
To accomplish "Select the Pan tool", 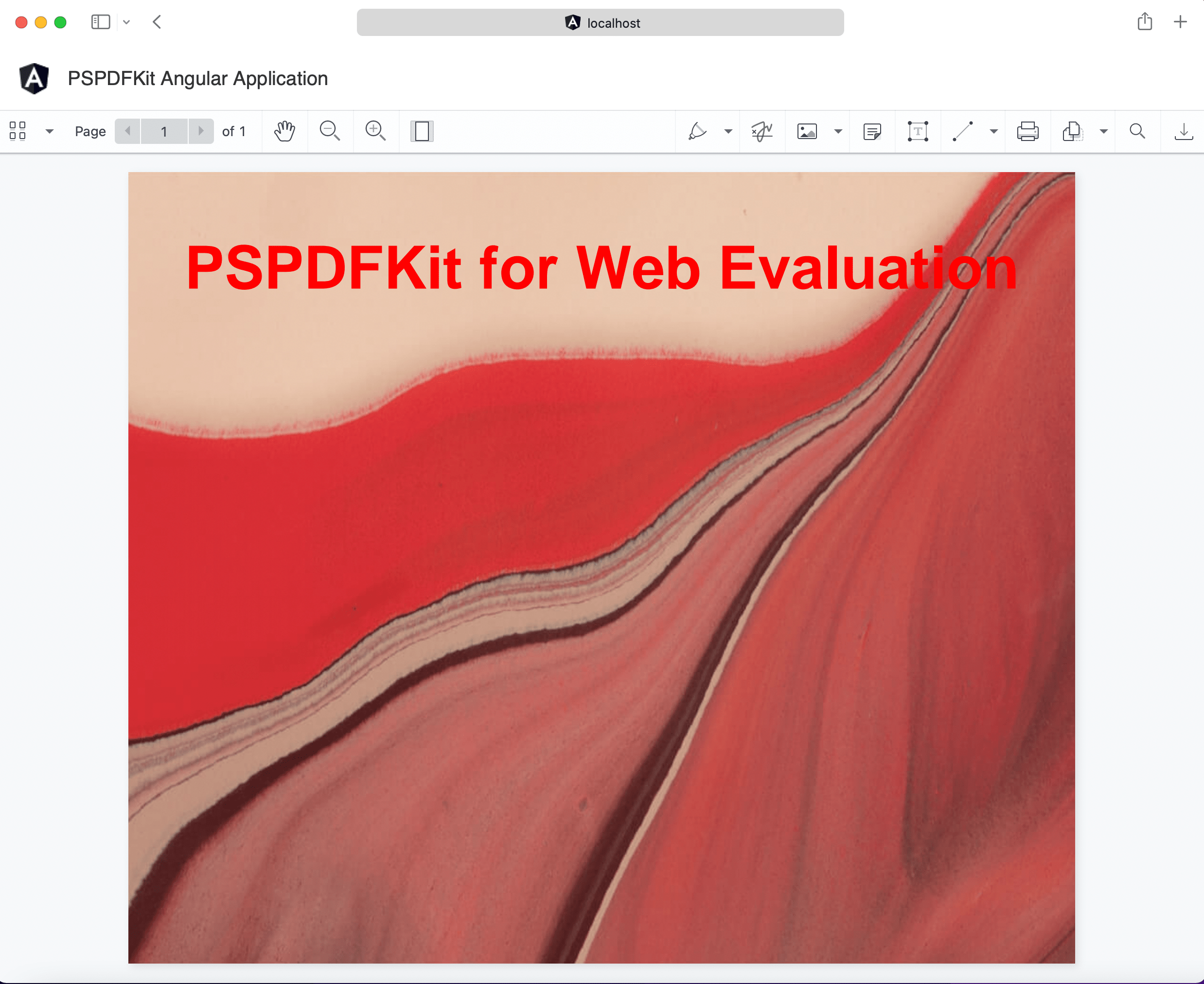I will (284, 131).
